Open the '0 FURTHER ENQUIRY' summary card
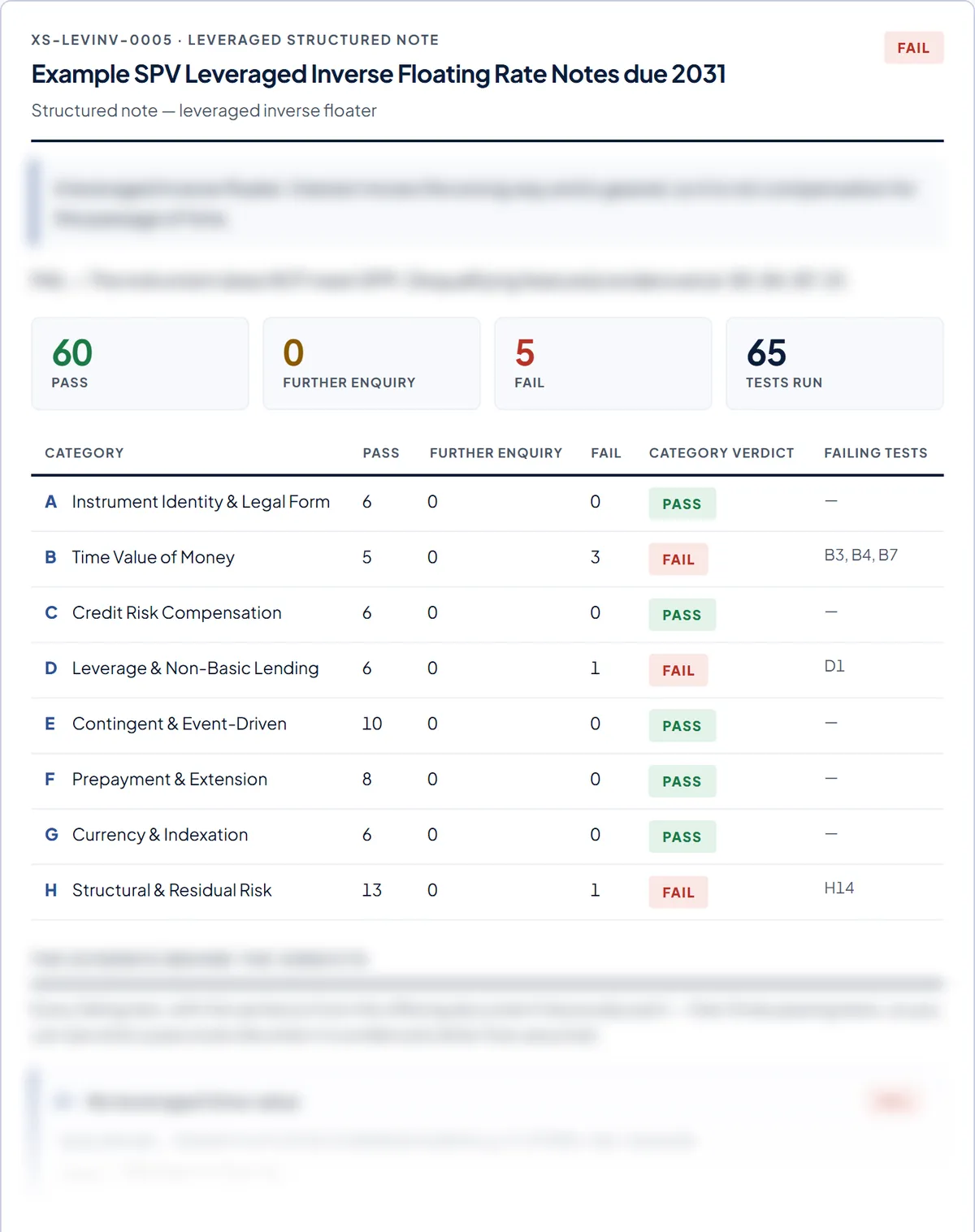975x1232 pixels. point(371,363)
